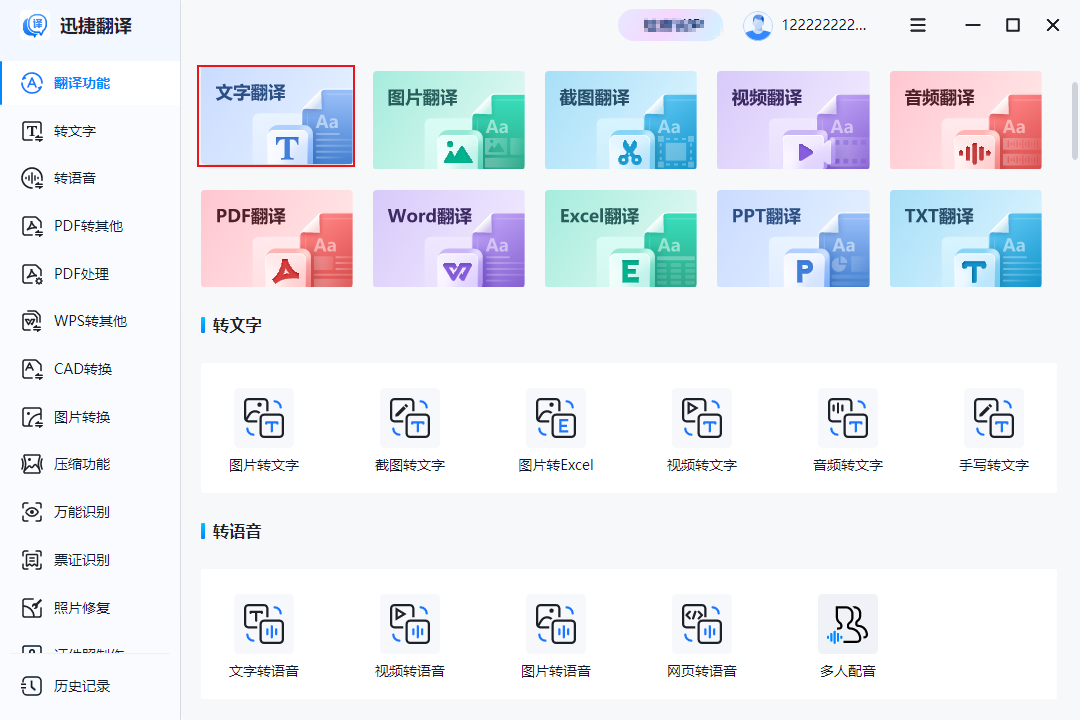The image size is (1080, 720).
Task: Open the 图片转Excel tool
Action: point(555,428)
